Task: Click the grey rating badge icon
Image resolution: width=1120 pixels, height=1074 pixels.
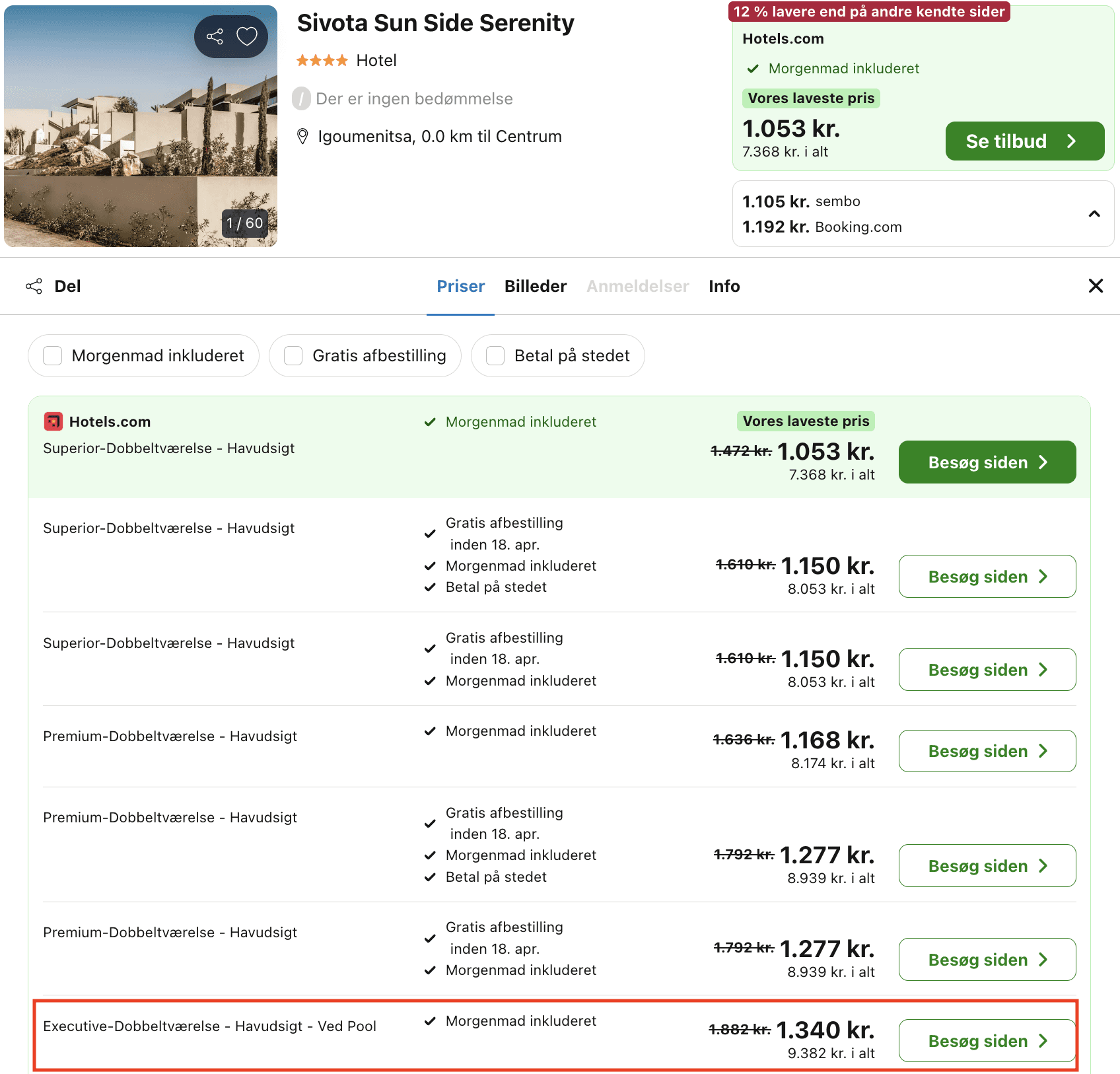Action: (x=301, y=99)
